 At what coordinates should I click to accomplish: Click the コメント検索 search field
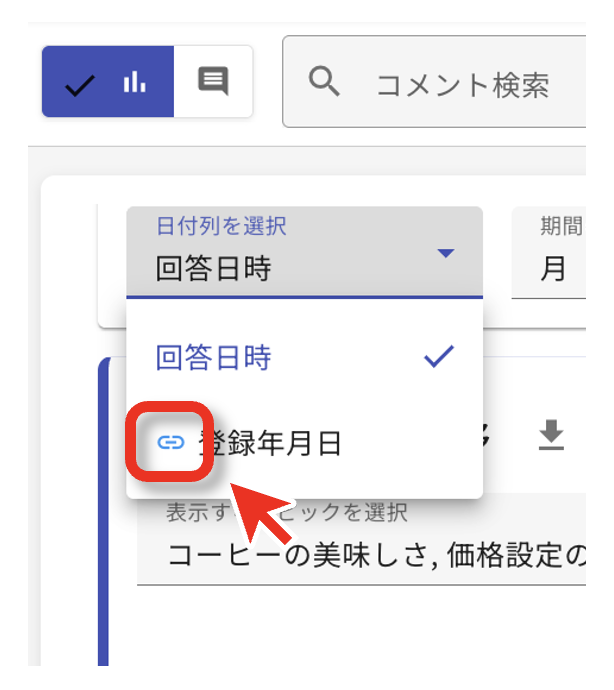[x=434, y=82]
